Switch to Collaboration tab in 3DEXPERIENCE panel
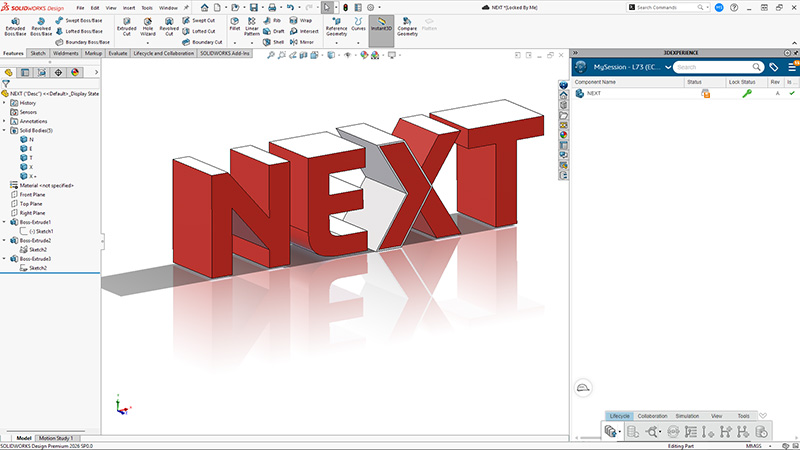The width and height of the screenshot is (800, 450). click(x=652, y=416)
